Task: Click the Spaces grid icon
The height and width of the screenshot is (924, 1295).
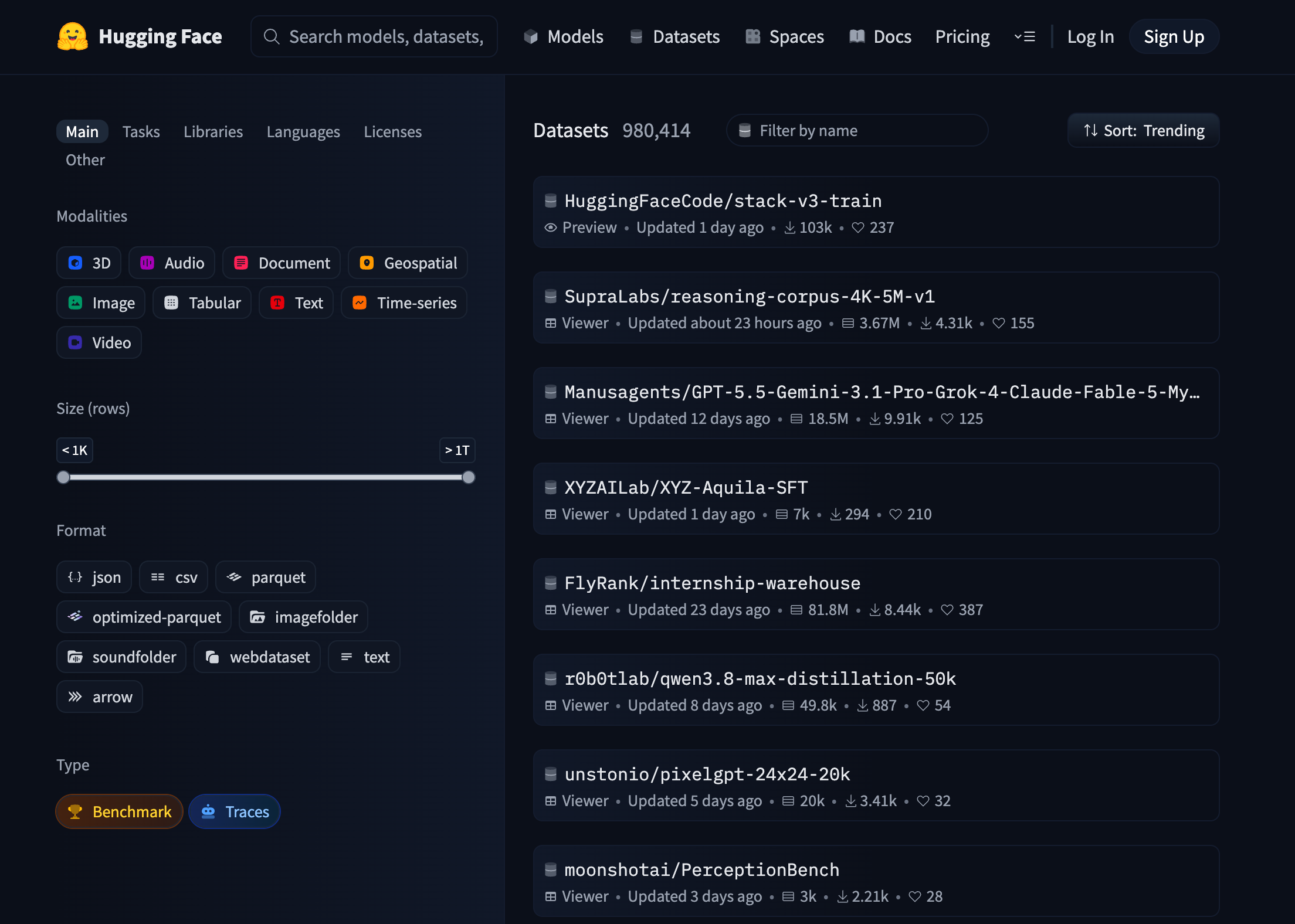Action: coord(753,36)
